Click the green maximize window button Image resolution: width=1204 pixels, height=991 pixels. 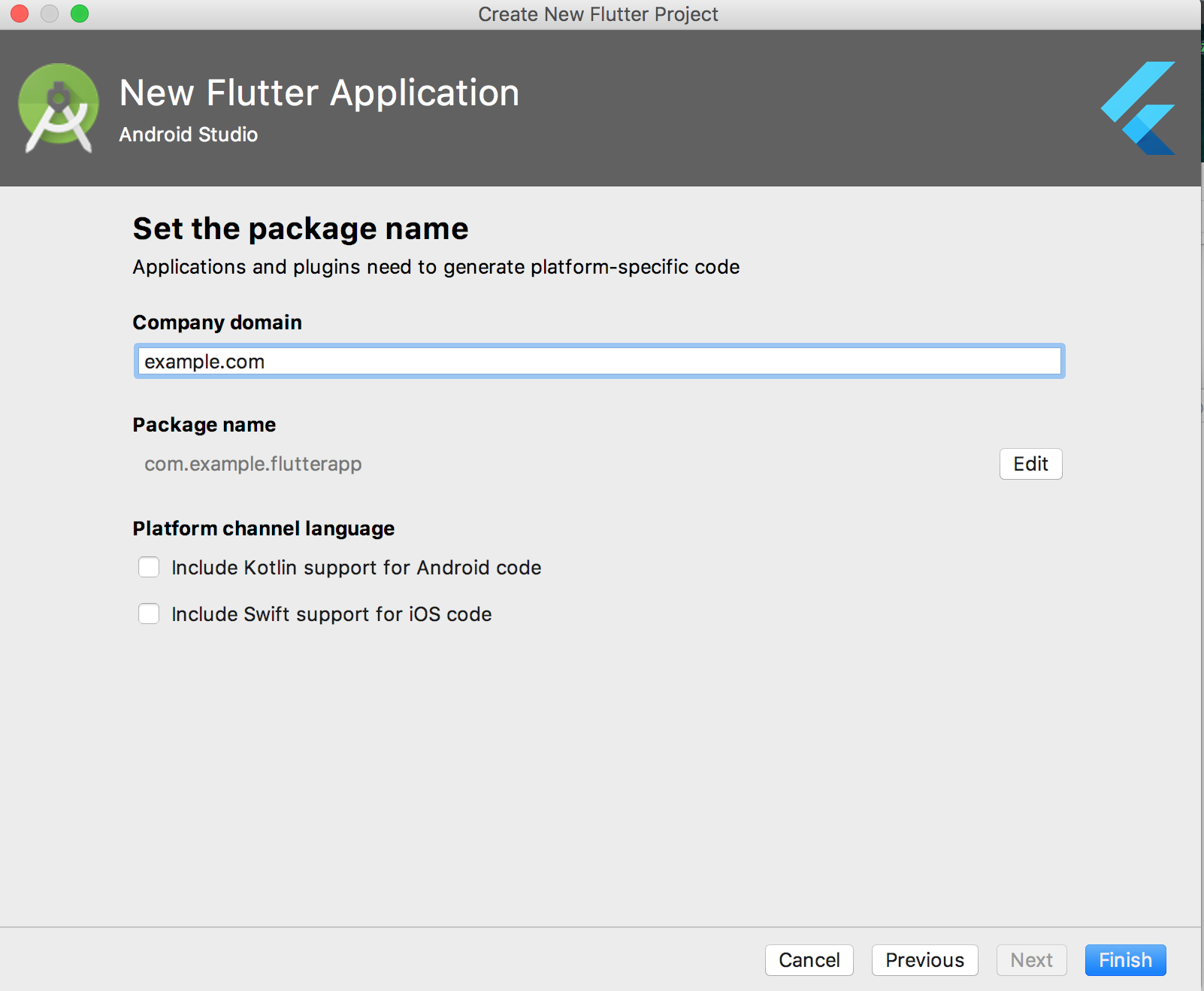click(x=80, y=14)
